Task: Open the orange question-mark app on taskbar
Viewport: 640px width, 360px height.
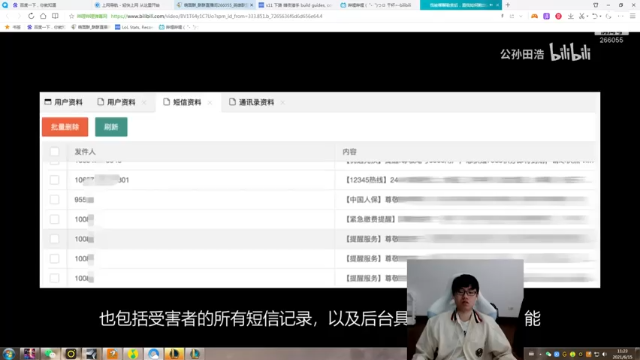Action: point(112,353)
